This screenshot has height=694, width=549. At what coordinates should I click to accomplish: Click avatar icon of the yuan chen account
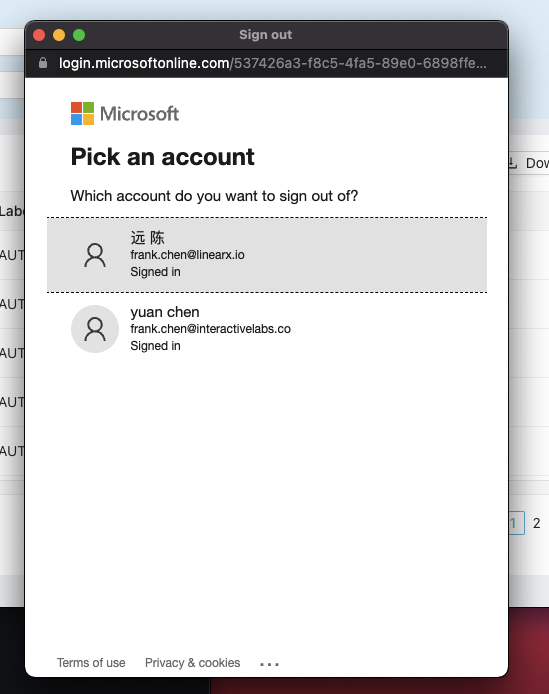(x=95, y=329)
